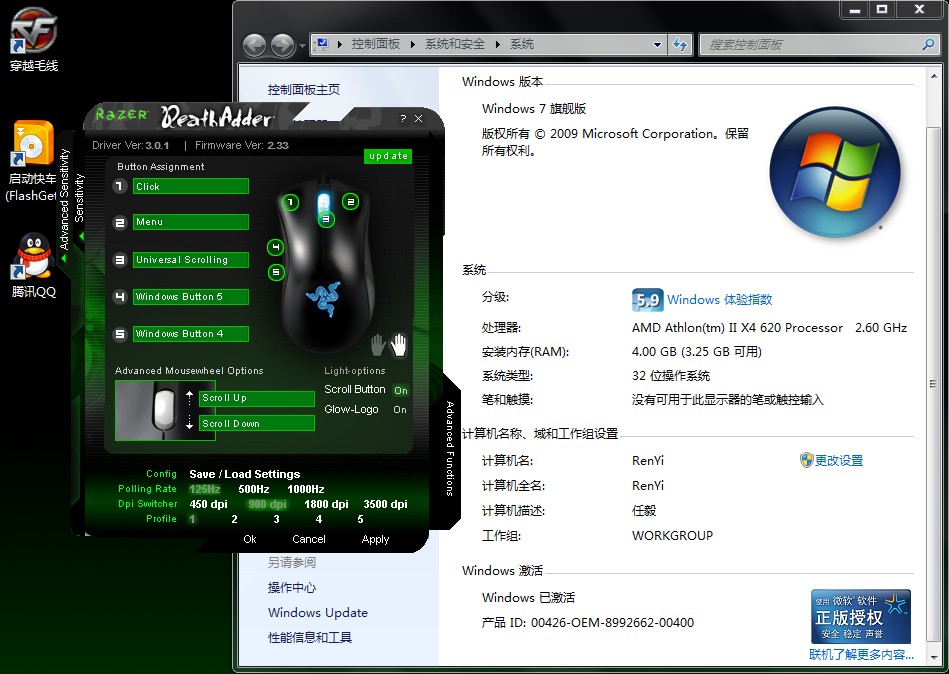This screenshot has width=949, height=674.
Task: Click mouse button 1 marker on diagram
Action: [291, 202]
